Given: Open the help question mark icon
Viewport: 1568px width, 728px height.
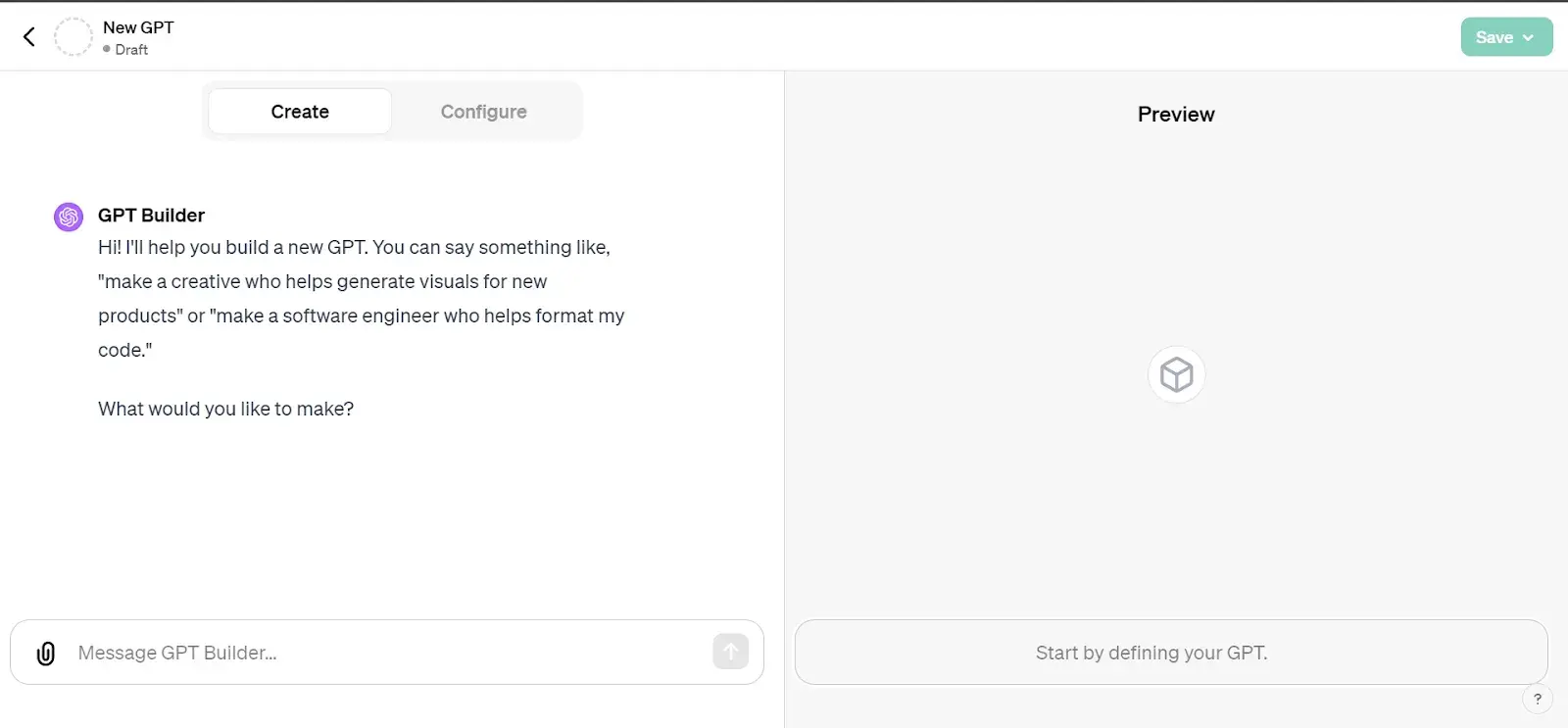Looking at the screenshot, I should pos(1537,699).
